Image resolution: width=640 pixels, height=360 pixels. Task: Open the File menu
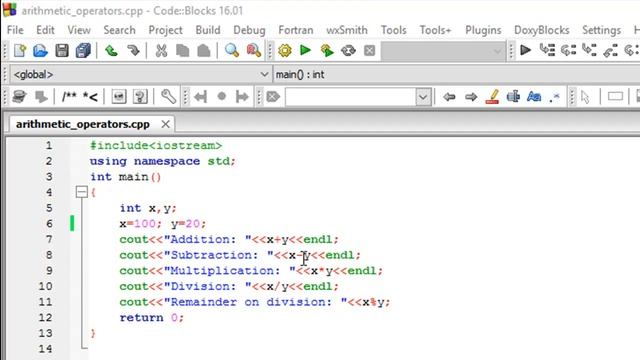(15, 30)
